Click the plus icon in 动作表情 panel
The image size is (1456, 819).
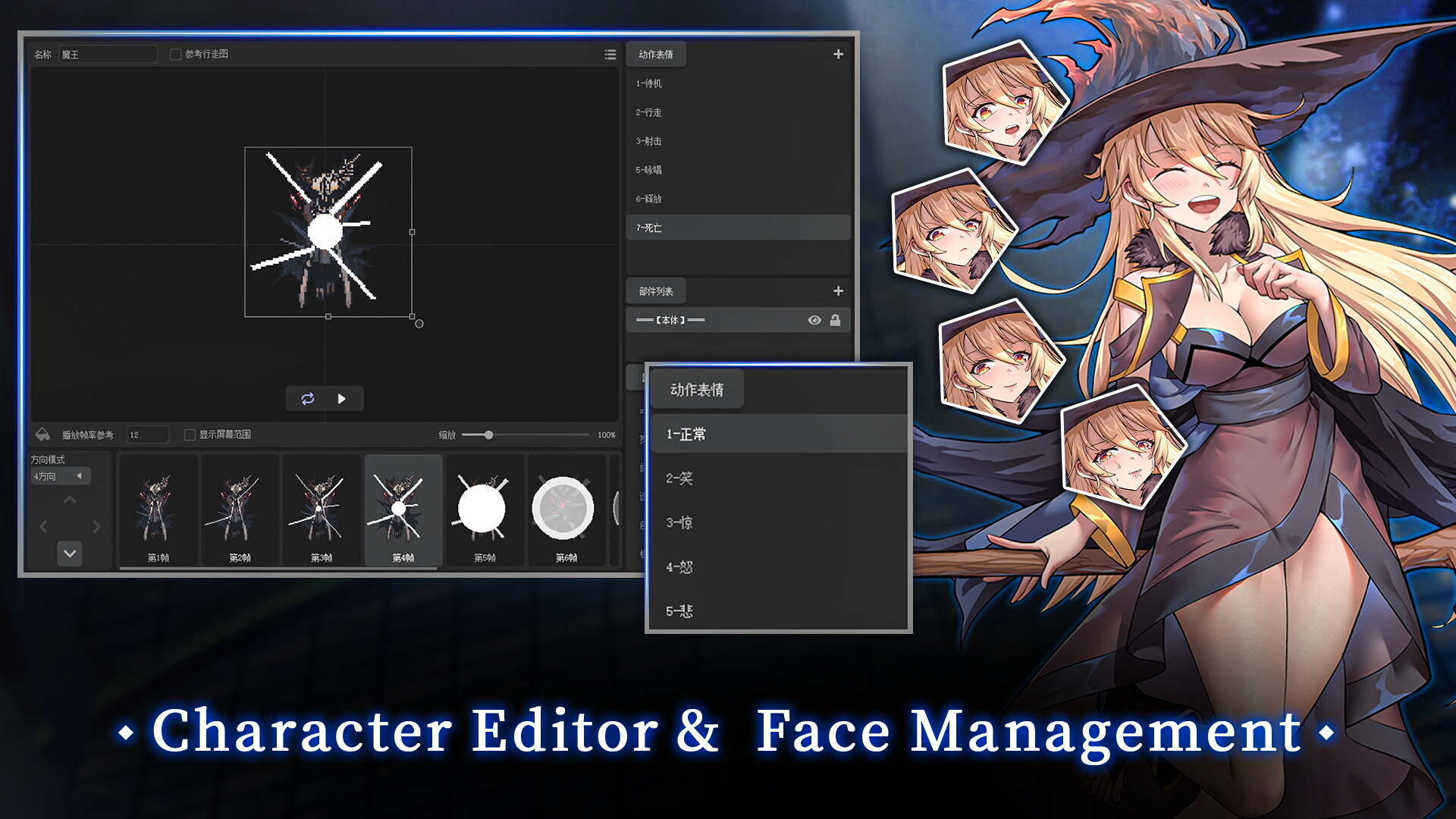point(838,55)
